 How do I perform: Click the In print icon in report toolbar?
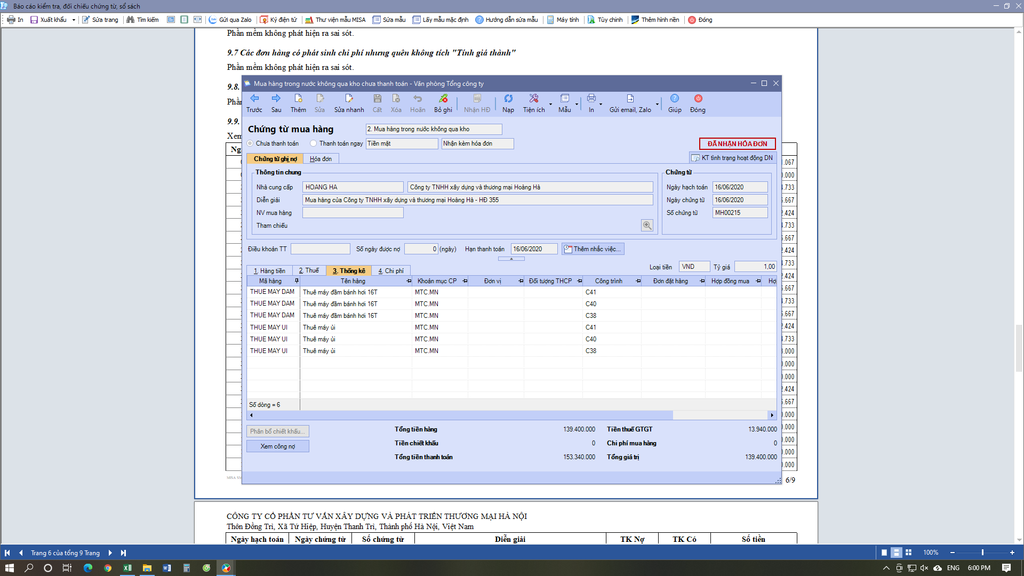[15, 20]
